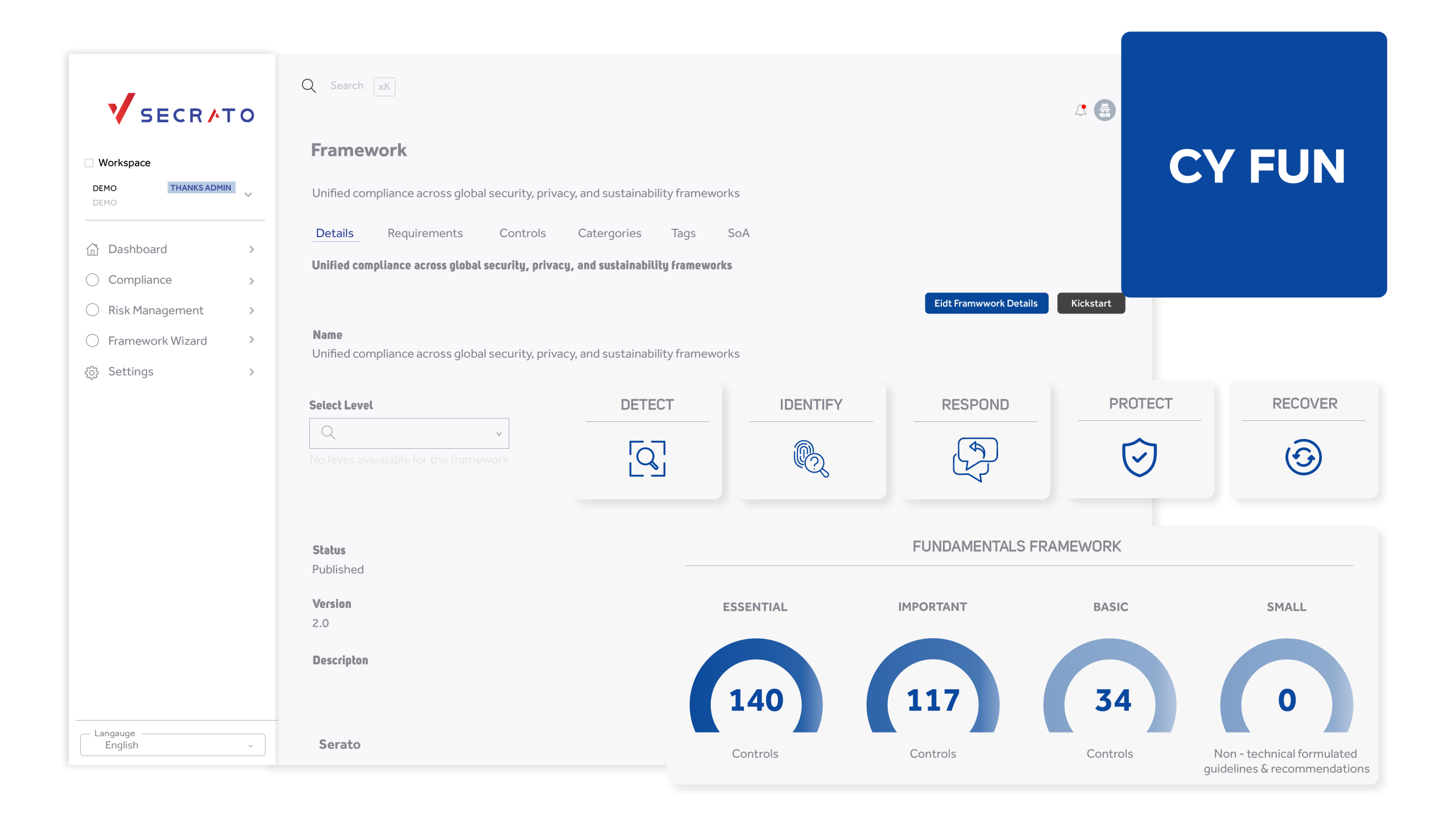This screenshot has width=1456, height=819.
Task: Open the notification bell
Action: click(1080, 110)
